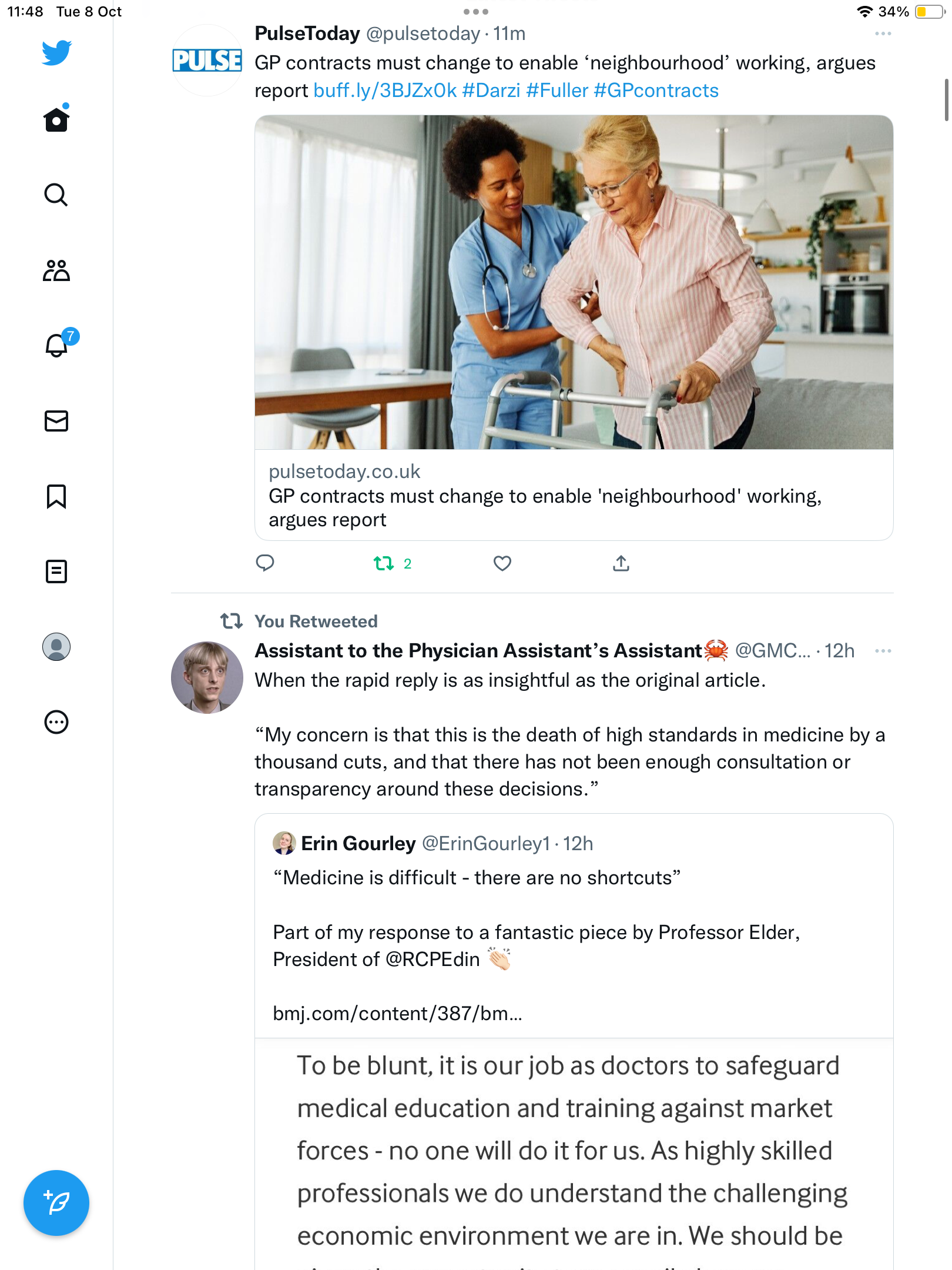Open the Home feed icon

(56, 119)
